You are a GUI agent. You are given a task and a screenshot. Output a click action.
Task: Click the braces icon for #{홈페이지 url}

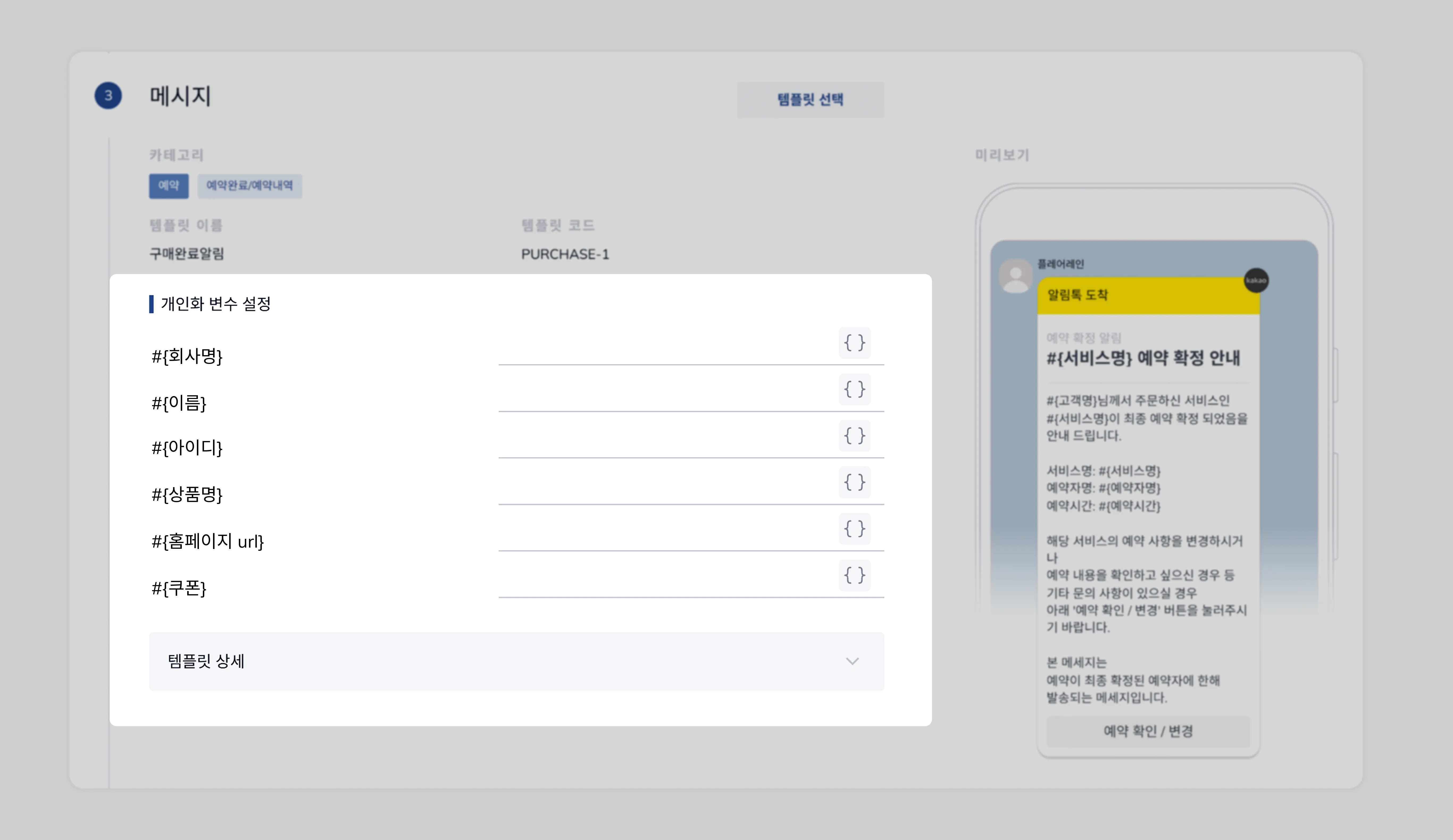click(x=854, y=529)
